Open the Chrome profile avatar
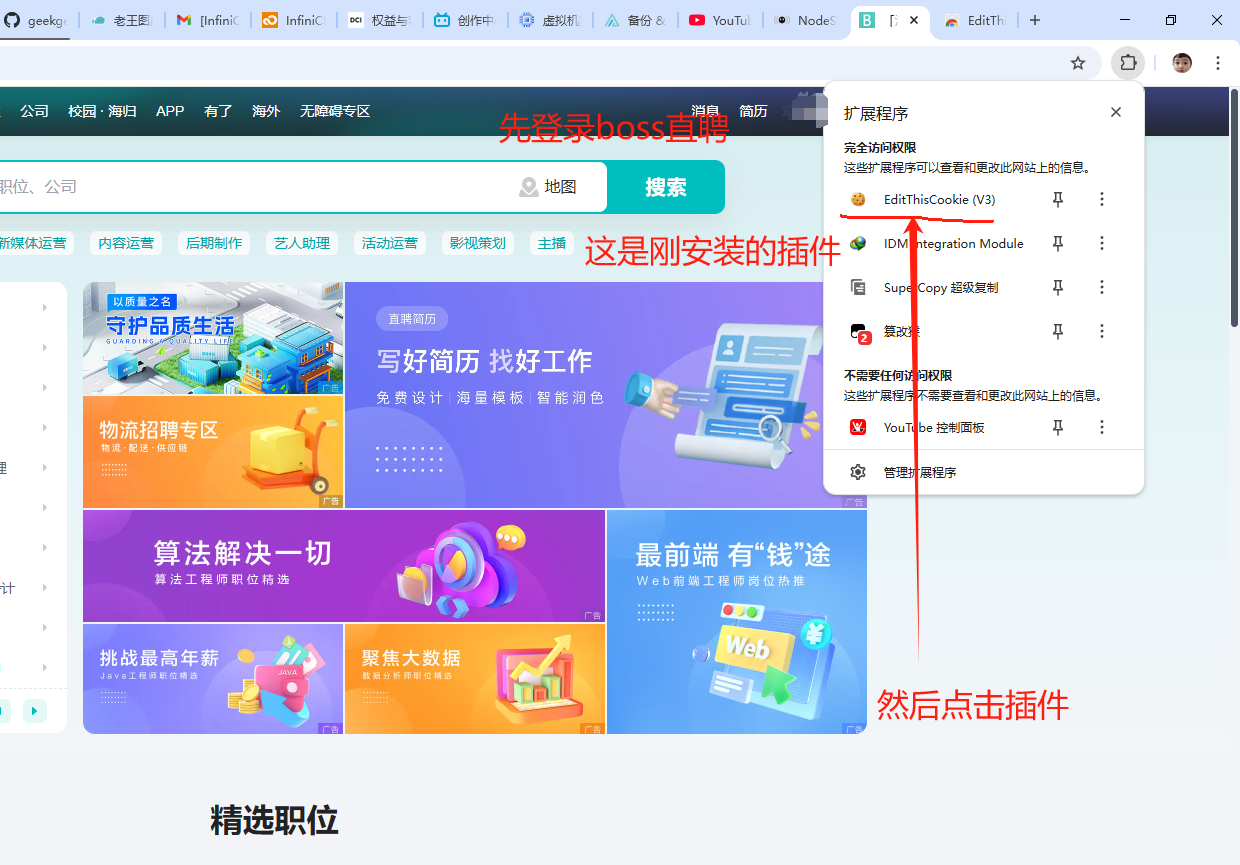The width and height of the screenshot is (1240, 865). coord(1182,63)
